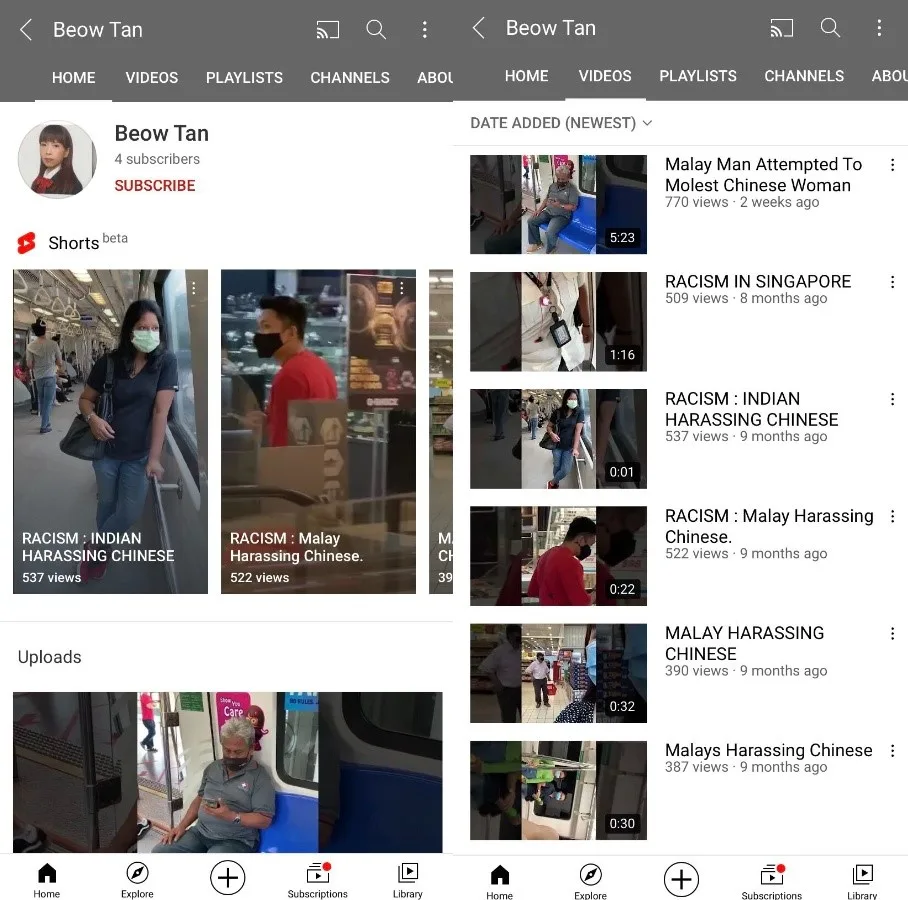Subscribe to the Beow Tan channel
The image size is (908, 900).
click(155, 185)
